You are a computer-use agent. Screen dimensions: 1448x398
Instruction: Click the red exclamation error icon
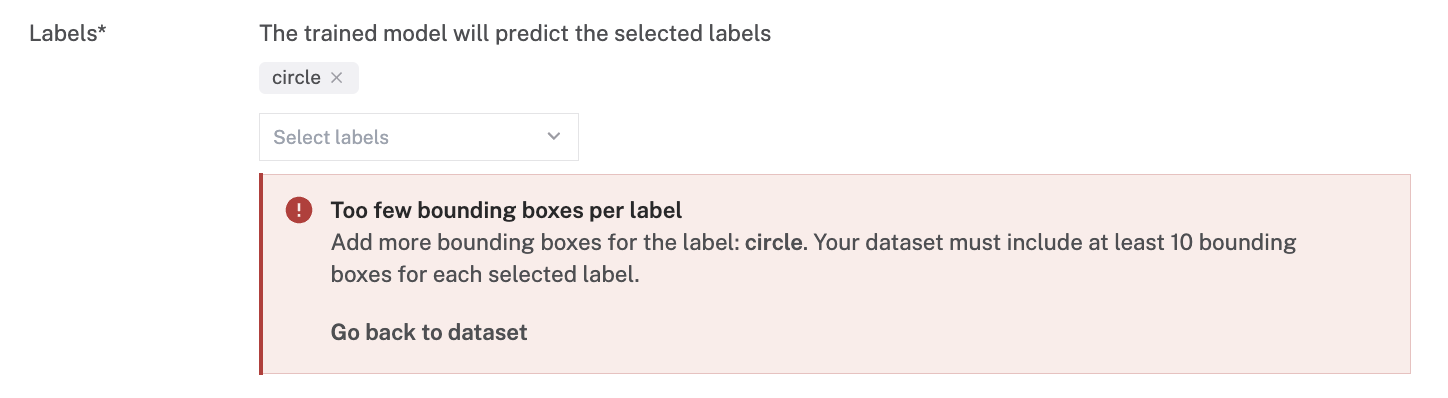[298, 210]
